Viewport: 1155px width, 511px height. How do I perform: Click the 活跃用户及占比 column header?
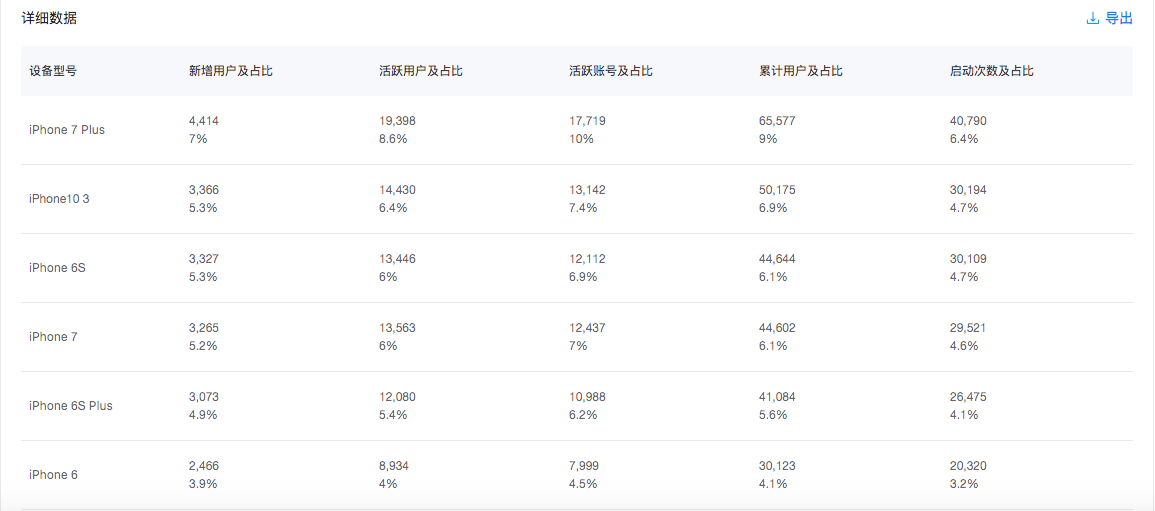[421, 71]
